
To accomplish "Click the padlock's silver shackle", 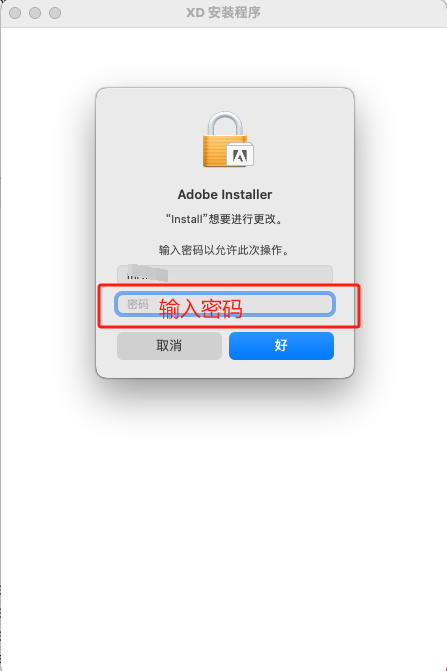I will pos(225,123).
